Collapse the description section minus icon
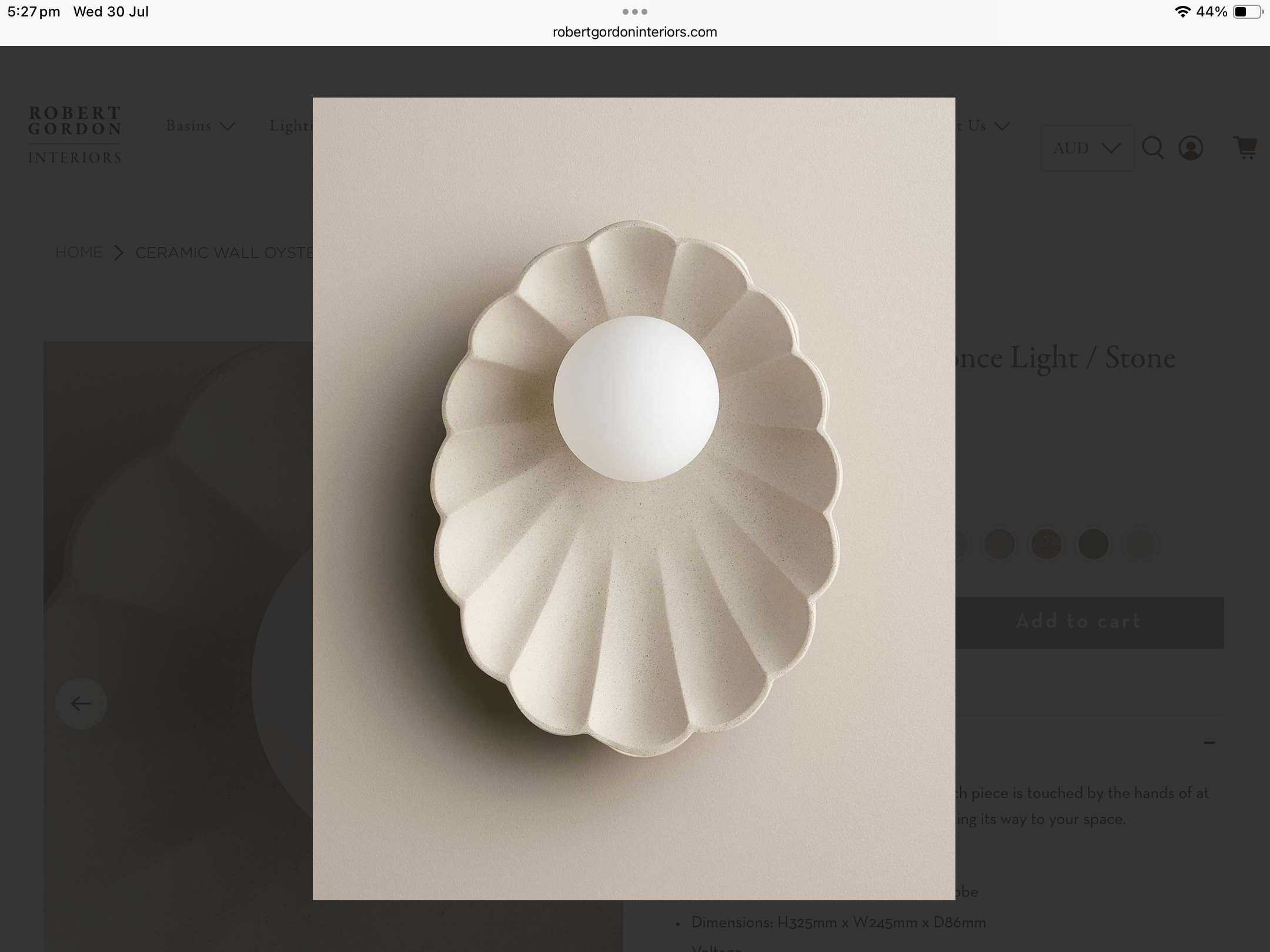 coord(1209,743)
